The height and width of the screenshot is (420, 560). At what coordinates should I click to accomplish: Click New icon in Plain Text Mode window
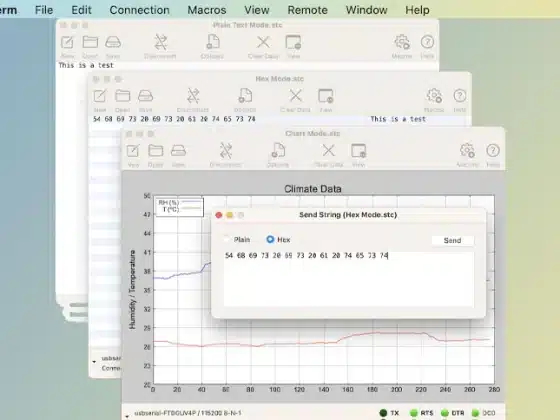pyautogui.click(x=67, y=42)
